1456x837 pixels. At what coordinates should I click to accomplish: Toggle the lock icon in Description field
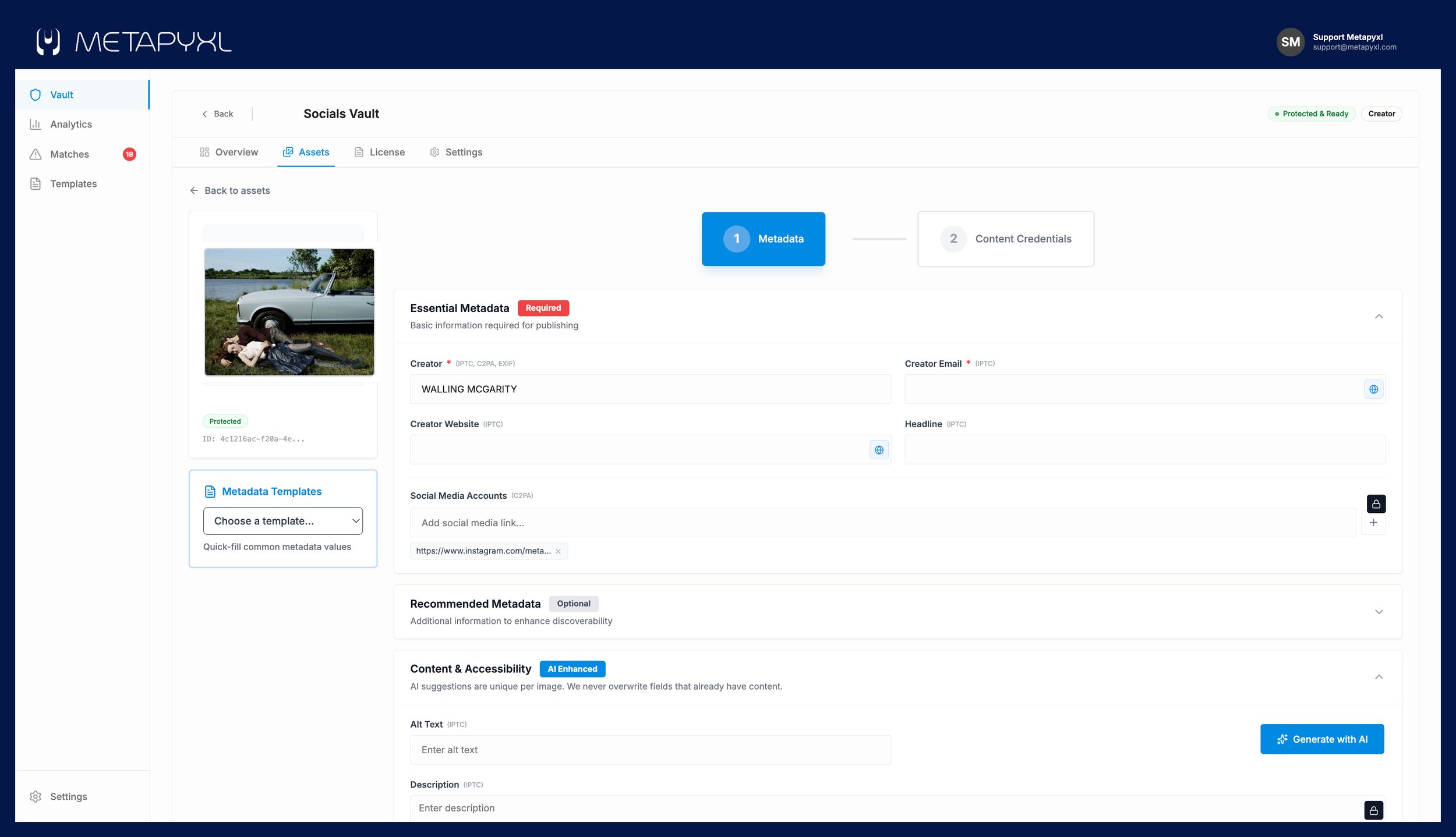click(1373, 810)
